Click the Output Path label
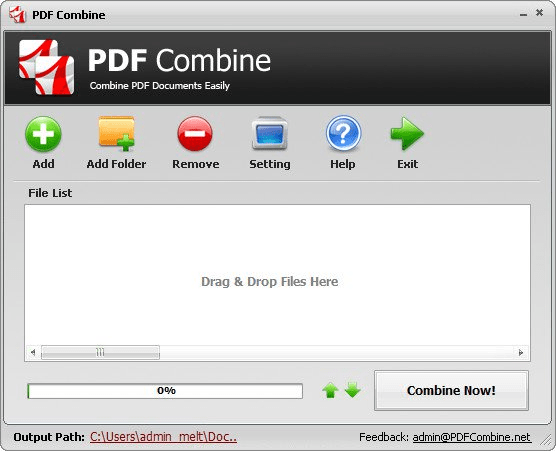This screenshot has width=556, height=451. pyautogui.click(x=49, y=437)
